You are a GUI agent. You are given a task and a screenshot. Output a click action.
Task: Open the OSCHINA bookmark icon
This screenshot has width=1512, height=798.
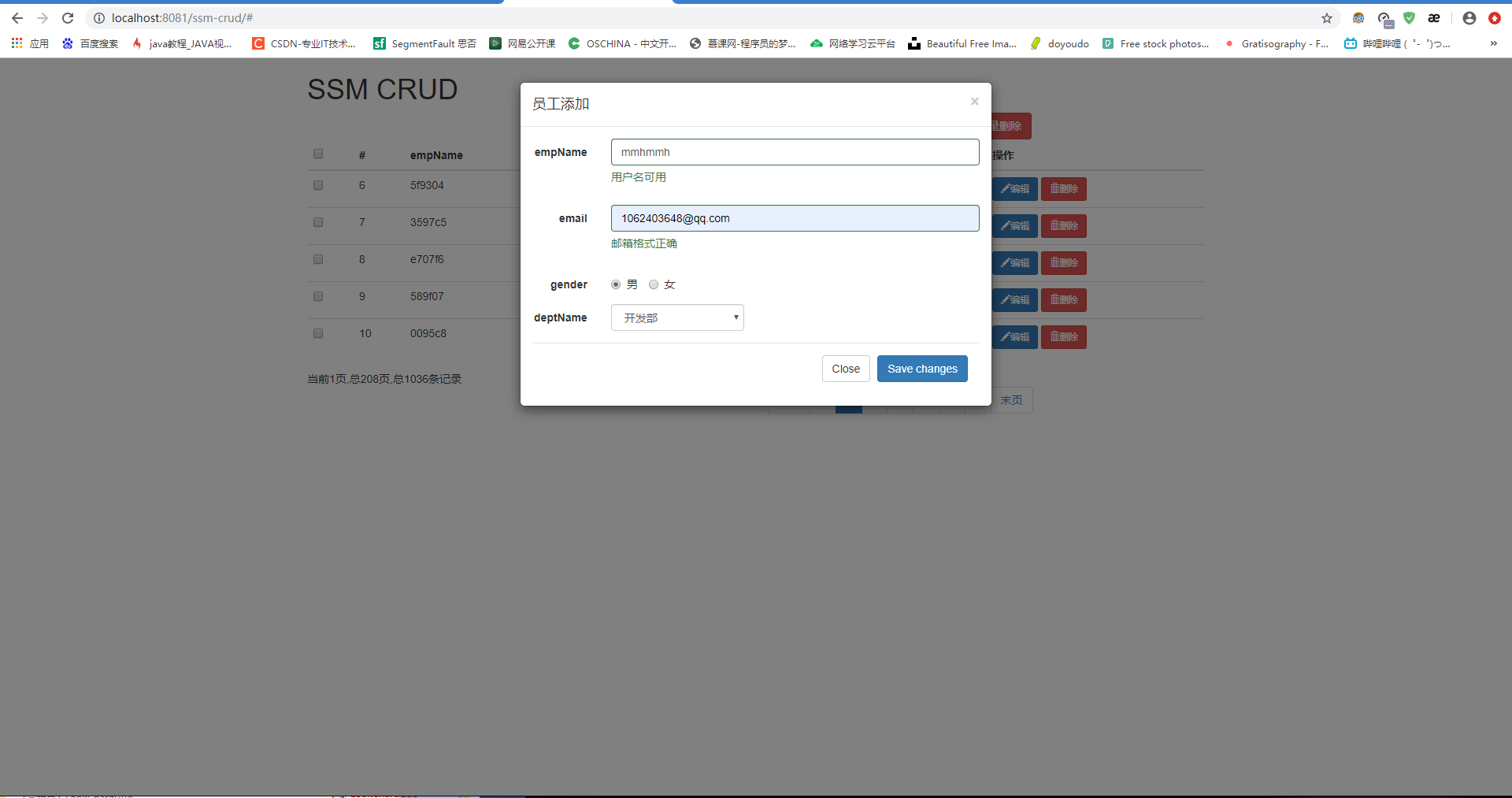click(574, 43)
